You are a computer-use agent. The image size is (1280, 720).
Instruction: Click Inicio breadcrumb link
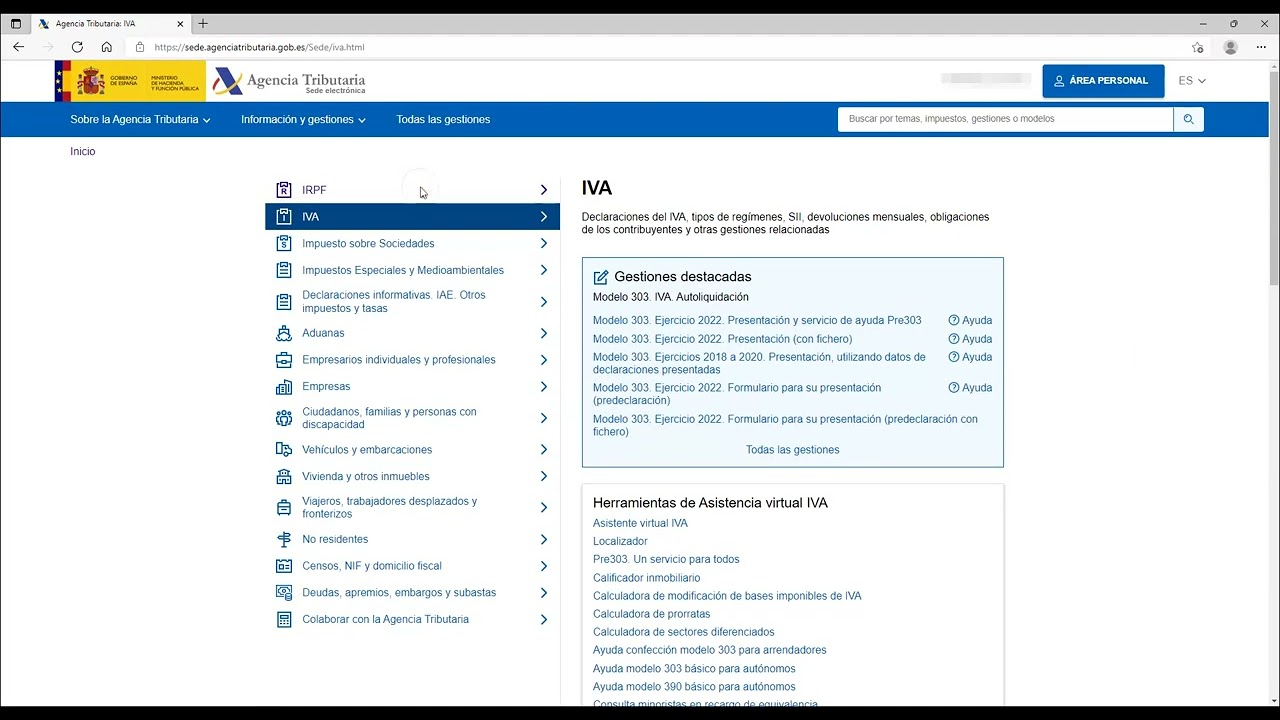pyautogui.click(x=82, y=152)
